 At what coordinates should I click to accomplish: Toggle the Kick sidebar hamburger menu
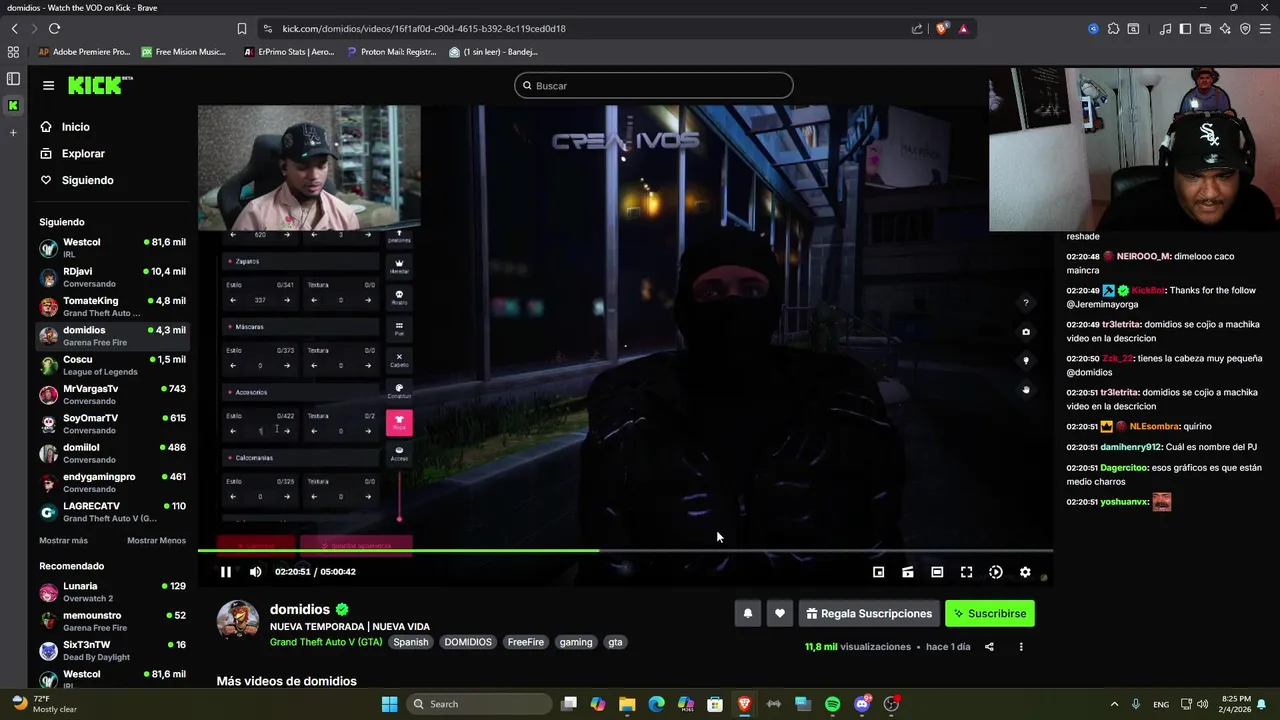click(48, 86)
